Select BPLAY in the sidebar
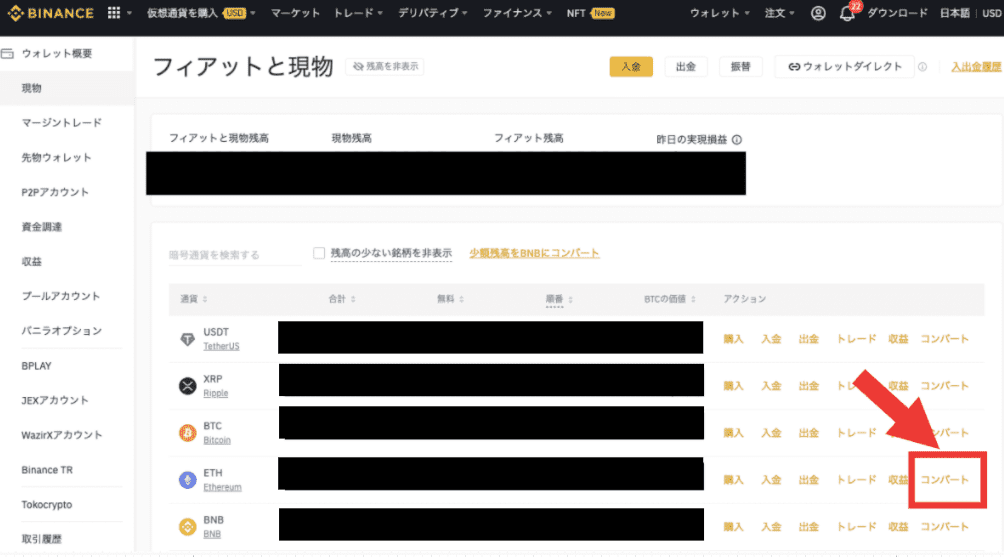 [x=36, y=366]
